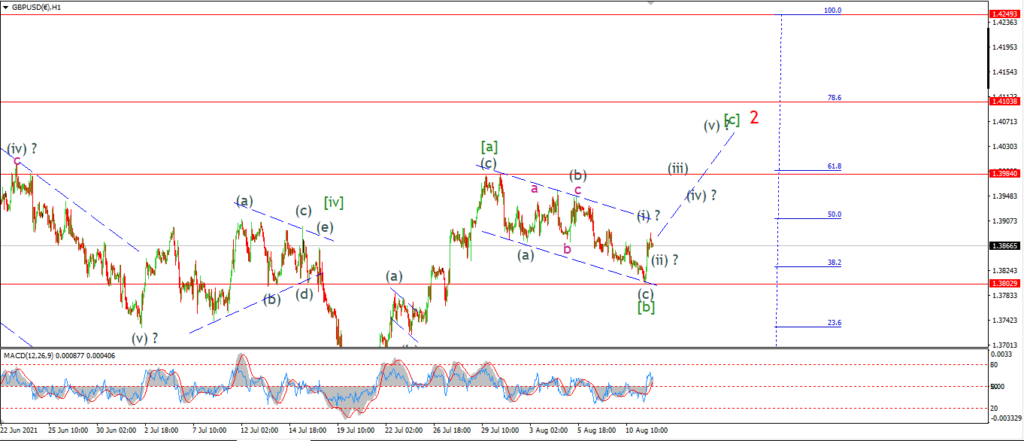The width and height of the screenshot is (1024, 441).
Task: Select the red 1.39840 price label
Action: (x=1005, y=174)
